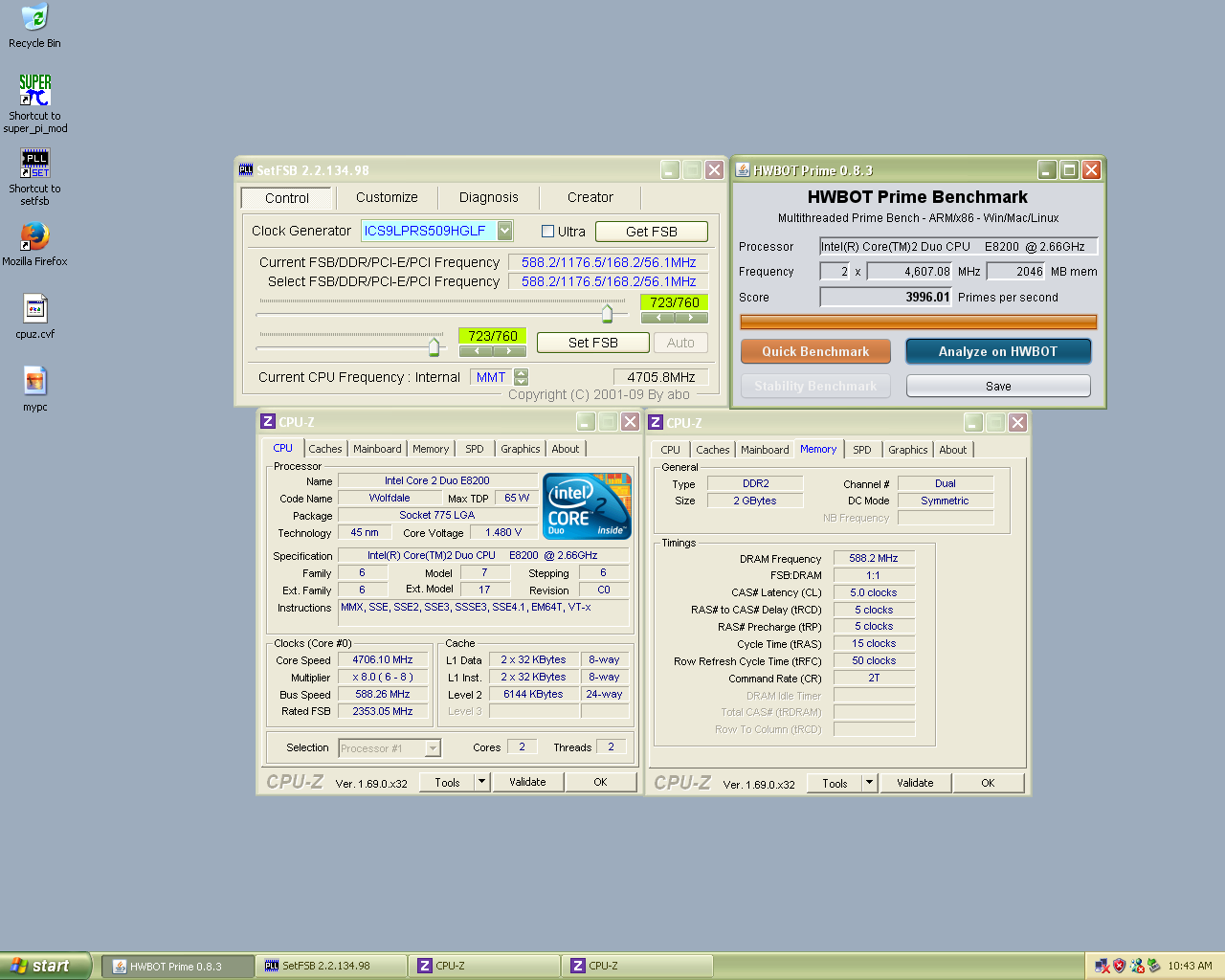Screen dimensions: 1225x980
Task: Open Tools dropdown arrow in left CPU-Z
Action: coord(482,782)
